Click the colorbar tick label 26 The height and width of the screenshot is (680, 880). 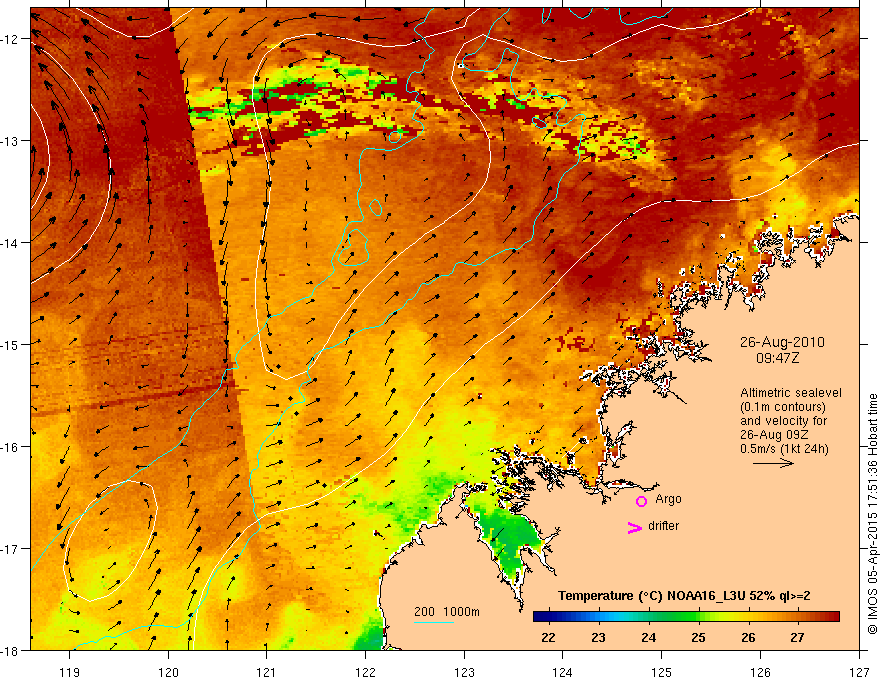point(748,637)
